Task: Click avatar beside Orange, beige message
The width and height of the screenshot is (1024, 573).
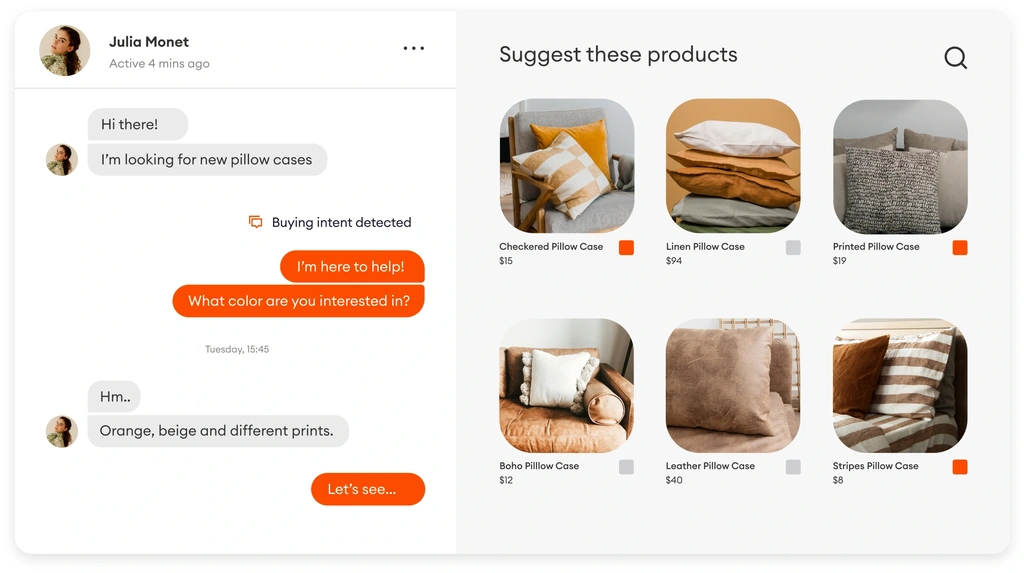Action: [62, 431]
